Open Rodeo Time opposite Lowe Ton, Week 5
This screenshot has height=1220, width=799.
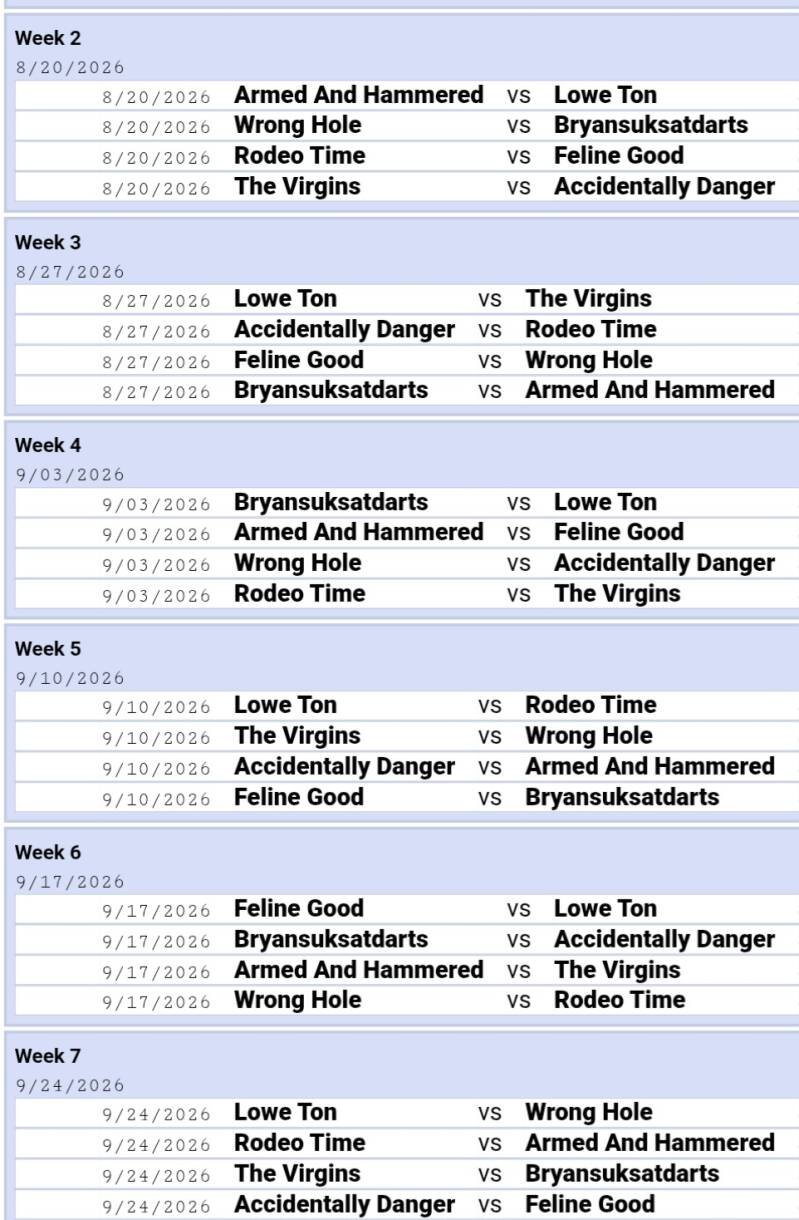591,705
